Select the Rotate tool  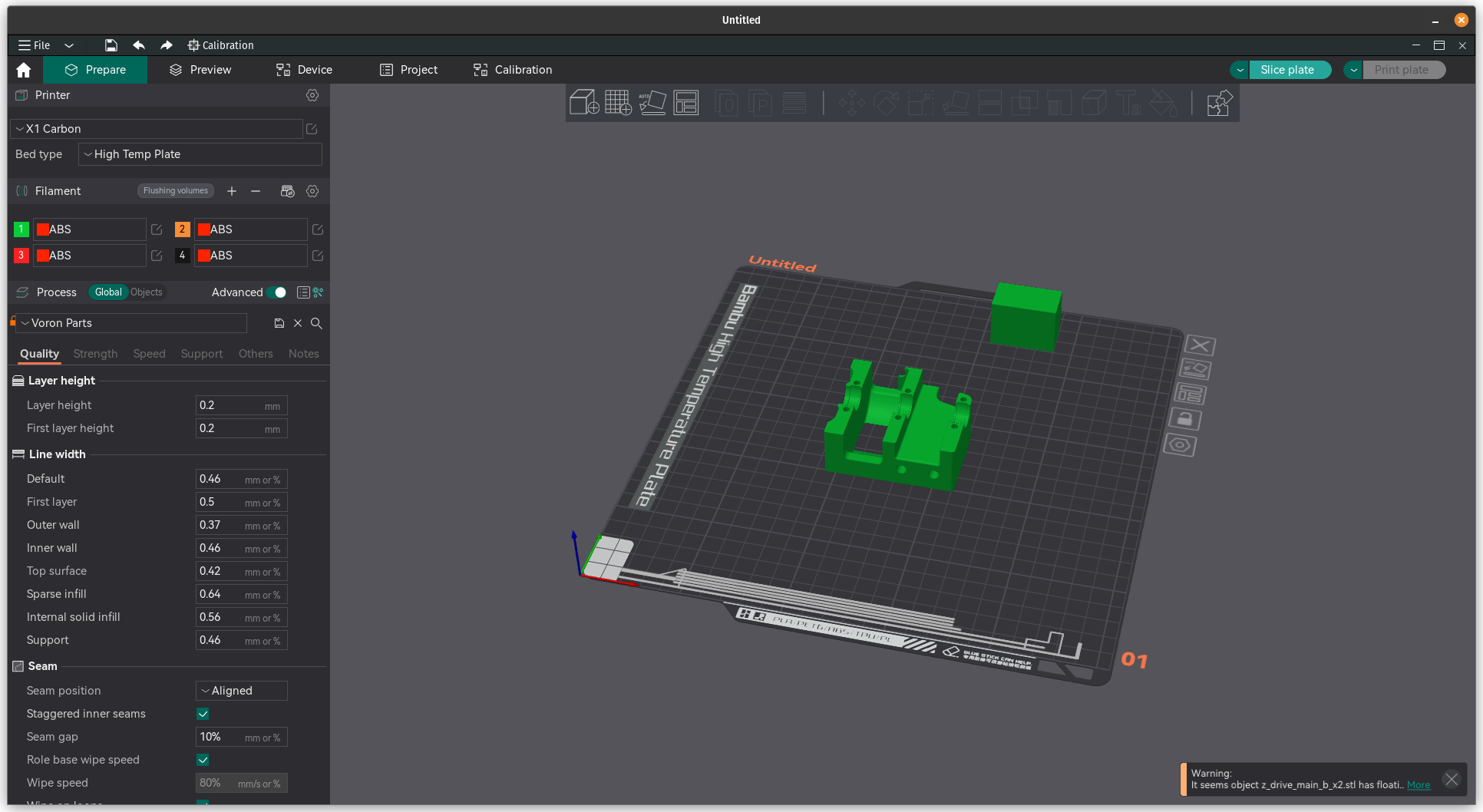point(887,103)
